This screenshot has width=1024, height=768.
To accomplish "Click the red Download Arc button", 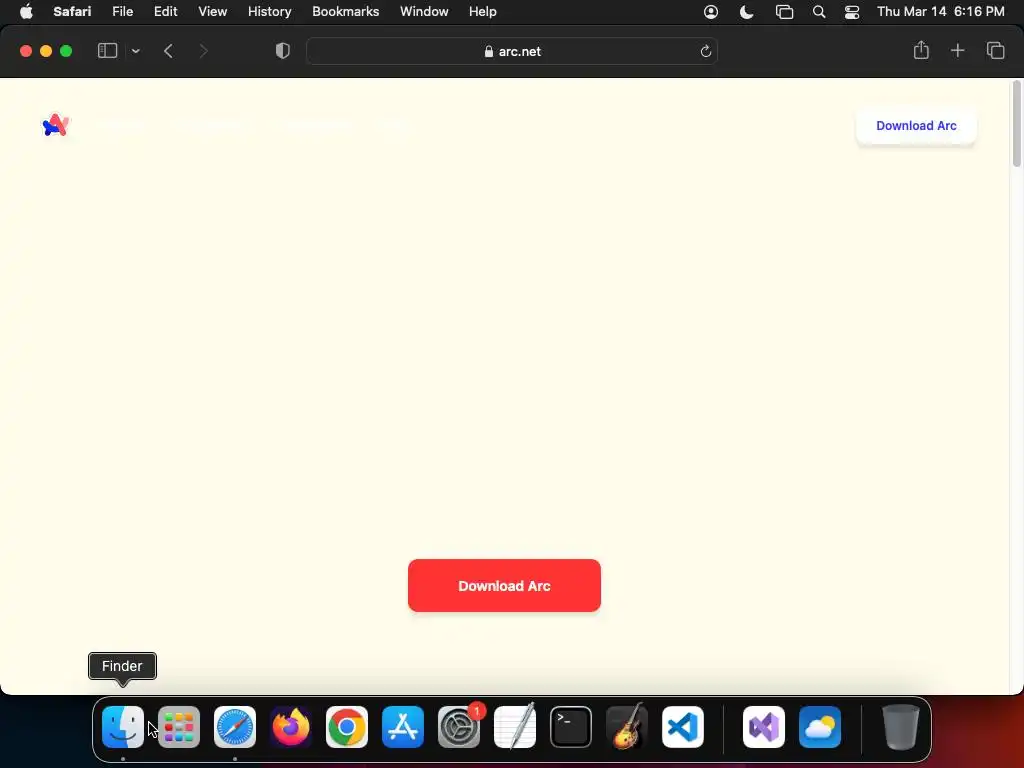I will click(504, 586).
